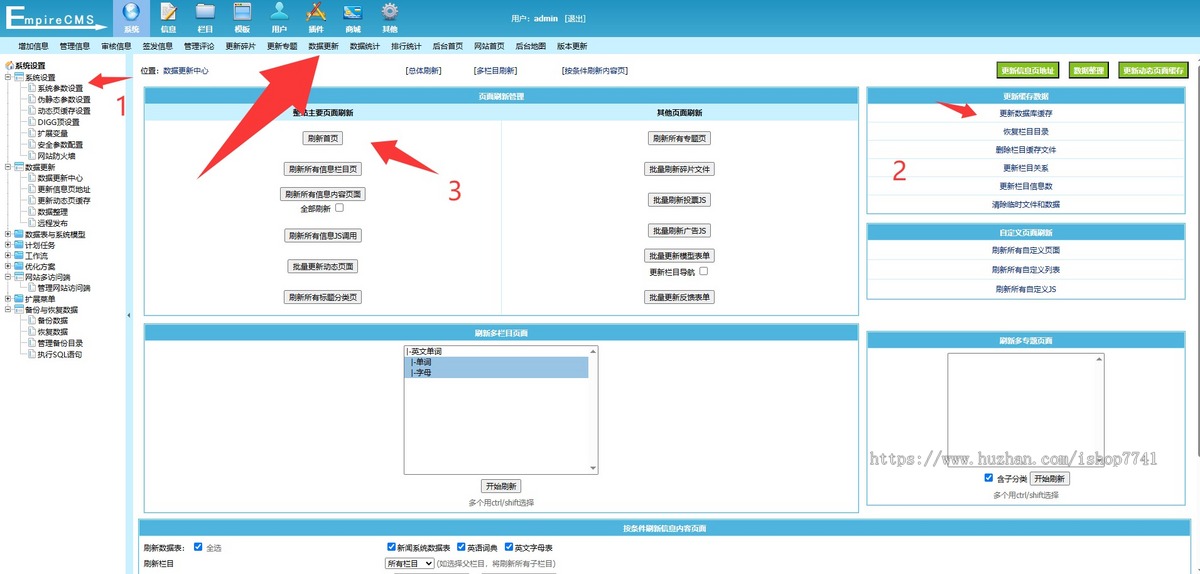The height and width of the screenshot is (574, 1200).
Task: Enable the 更新栏目导航 checkbox
Action: [x=704, y=271]
